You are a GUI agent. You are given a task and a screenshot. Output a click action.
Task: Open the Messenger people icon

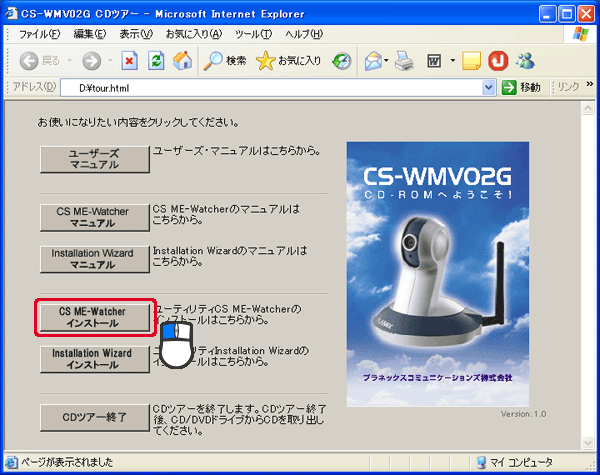pos(525,61)
